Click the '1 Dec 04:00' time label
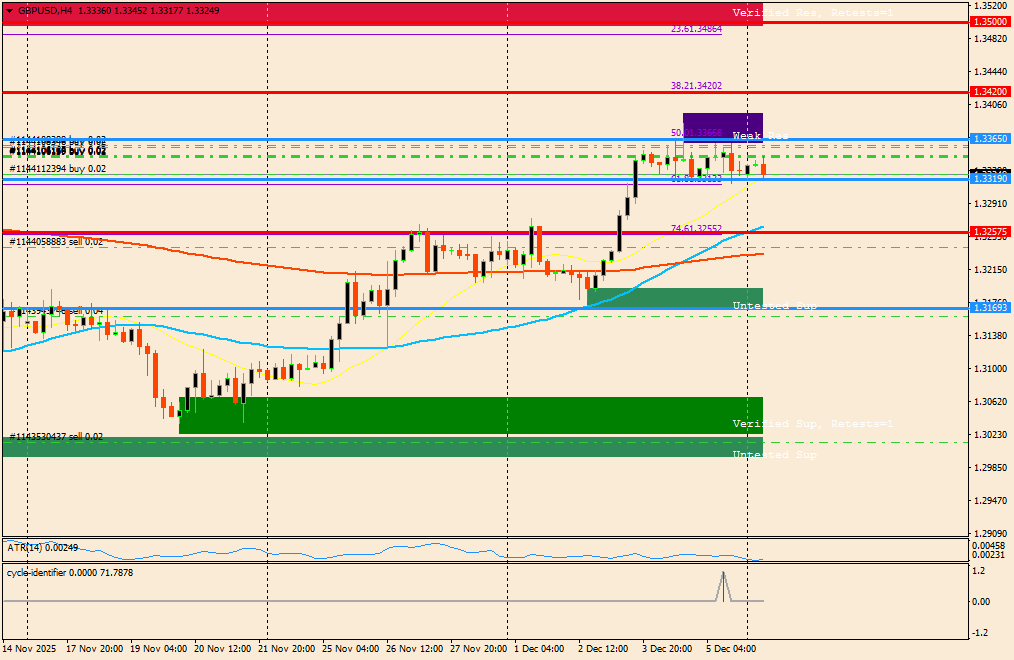The width and height of the screenshot is (1014, 660). coord(539,648)
